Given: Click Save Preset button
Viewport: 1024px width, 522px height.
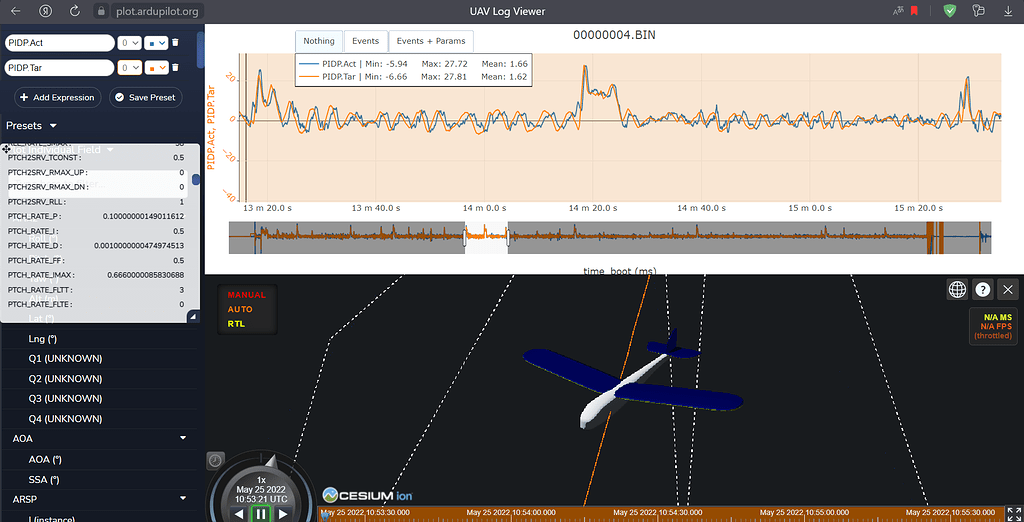Looking at the screenshot, I should coord(146,97).
